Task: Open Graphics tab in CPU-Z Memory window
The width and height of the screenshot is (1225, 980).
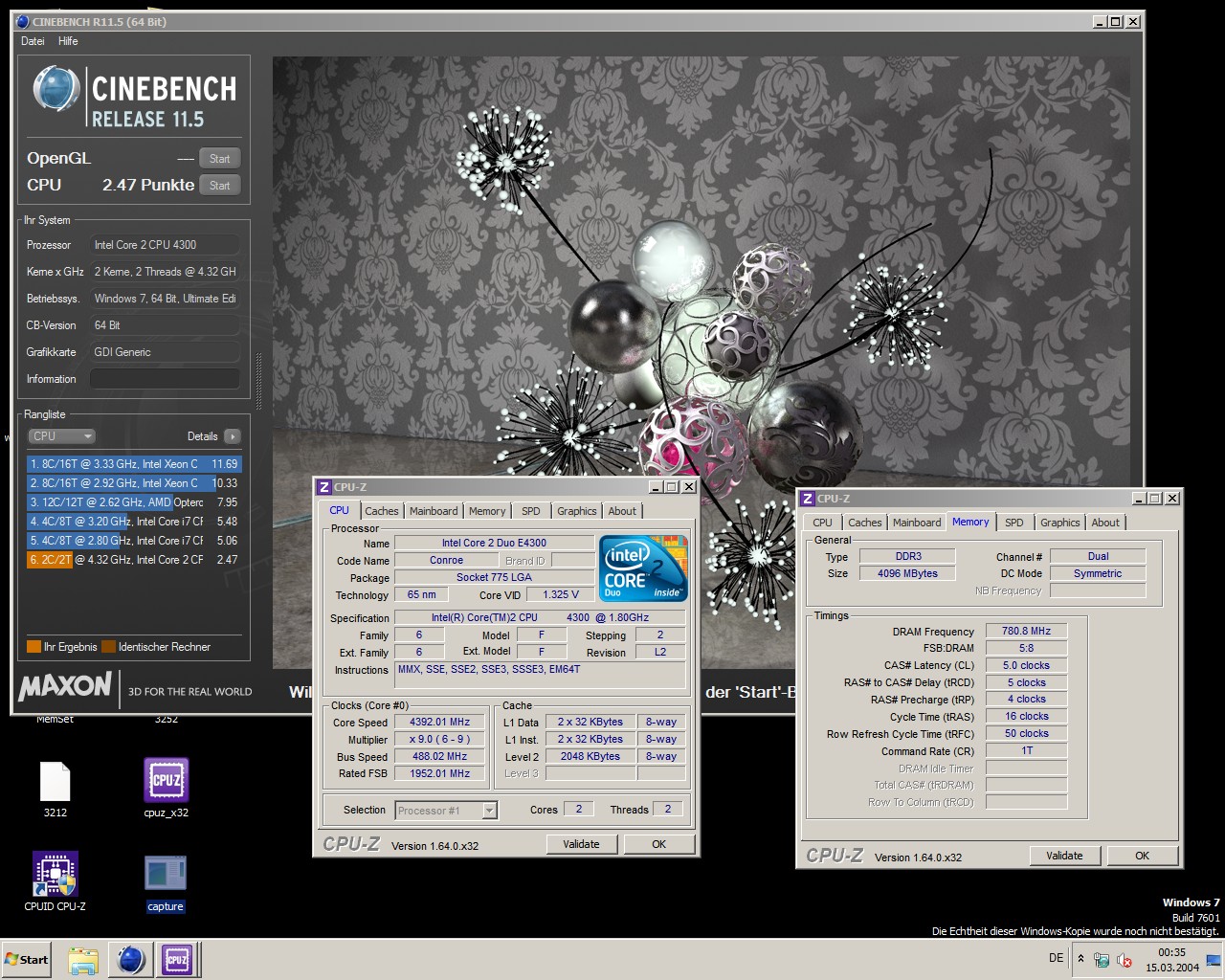Action: pos(1060,523)
